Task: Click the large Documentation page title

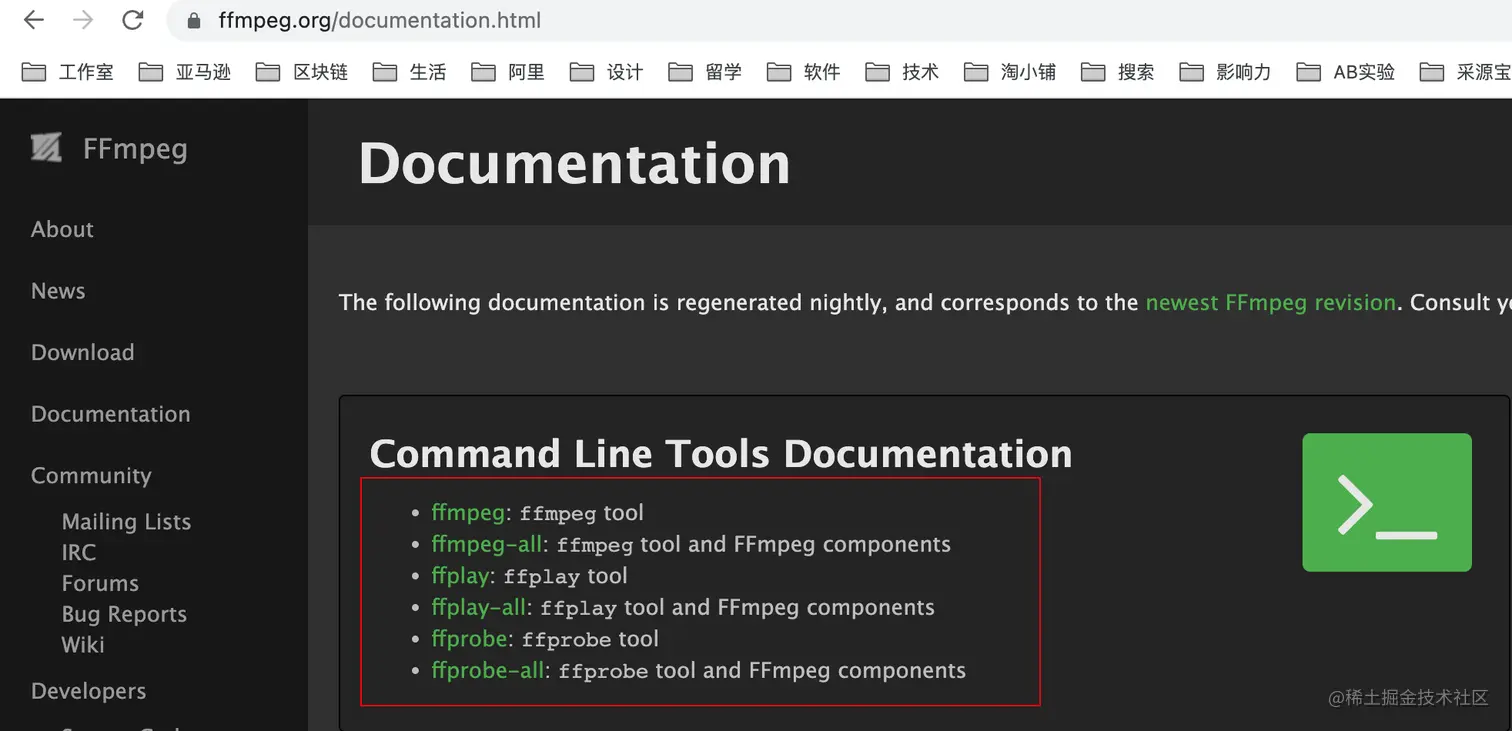Action: 574,164
